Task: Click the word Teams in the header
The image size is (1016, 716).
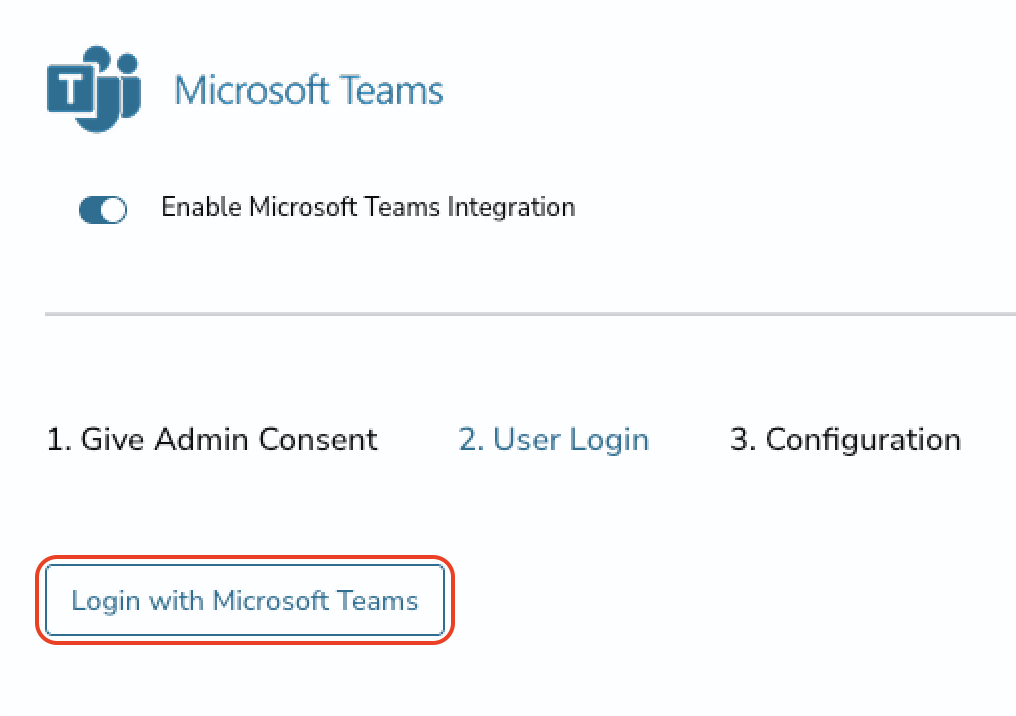Action: click(391, 90)
